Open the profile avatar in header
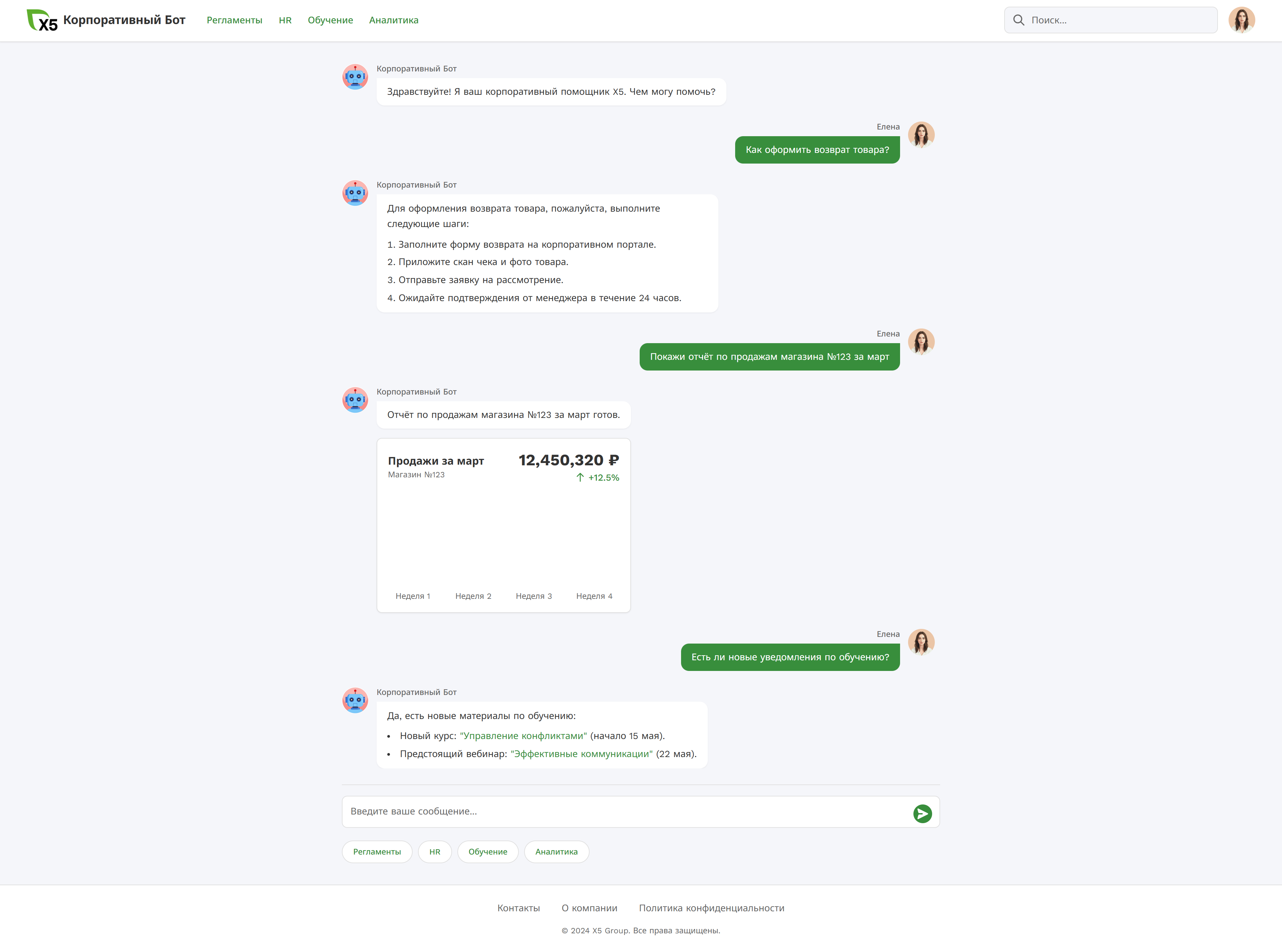Screen dimensions: 1282x952 point(1241,20)
